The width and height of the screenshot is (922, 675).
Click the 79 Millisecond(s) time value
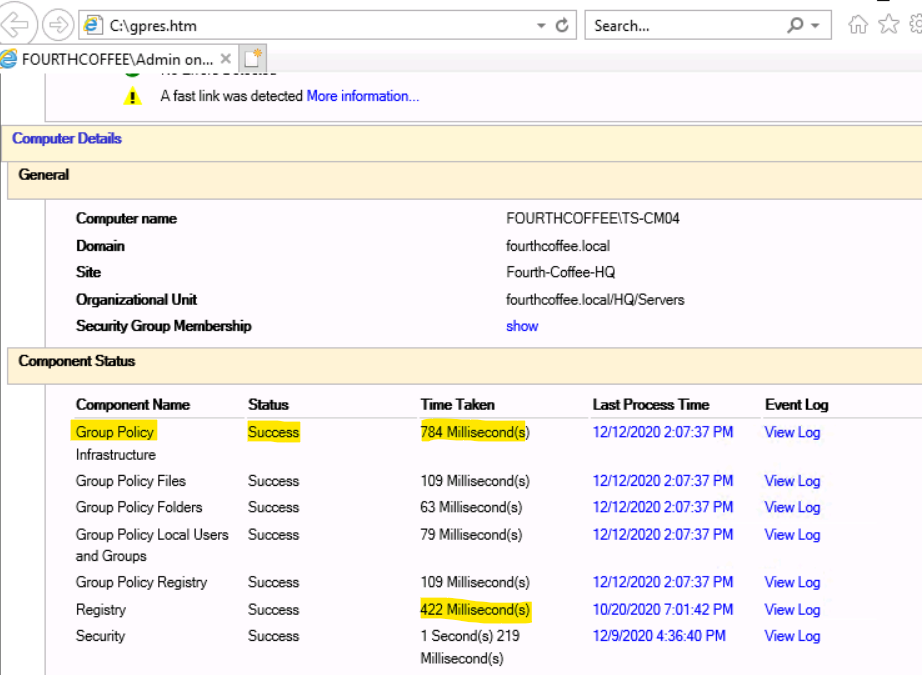coord(471,534)
